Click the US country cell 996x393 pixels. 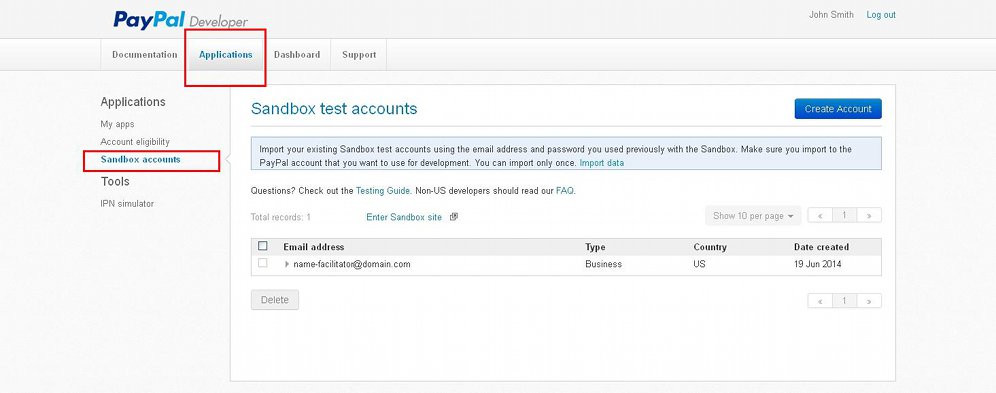click(699, 264)
